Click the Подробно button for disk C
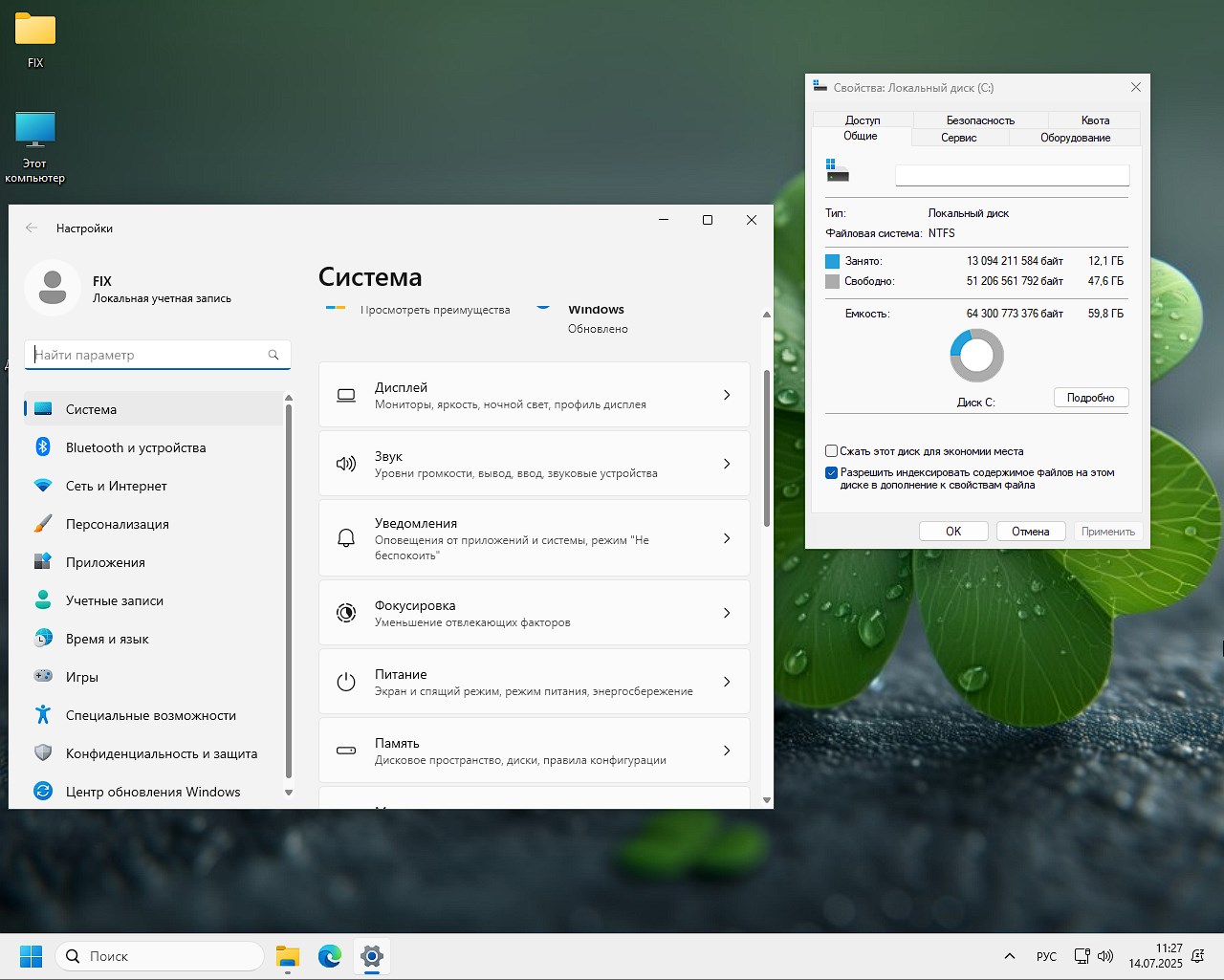This screenshot has height=980, width=1224. click(1090, 398)
